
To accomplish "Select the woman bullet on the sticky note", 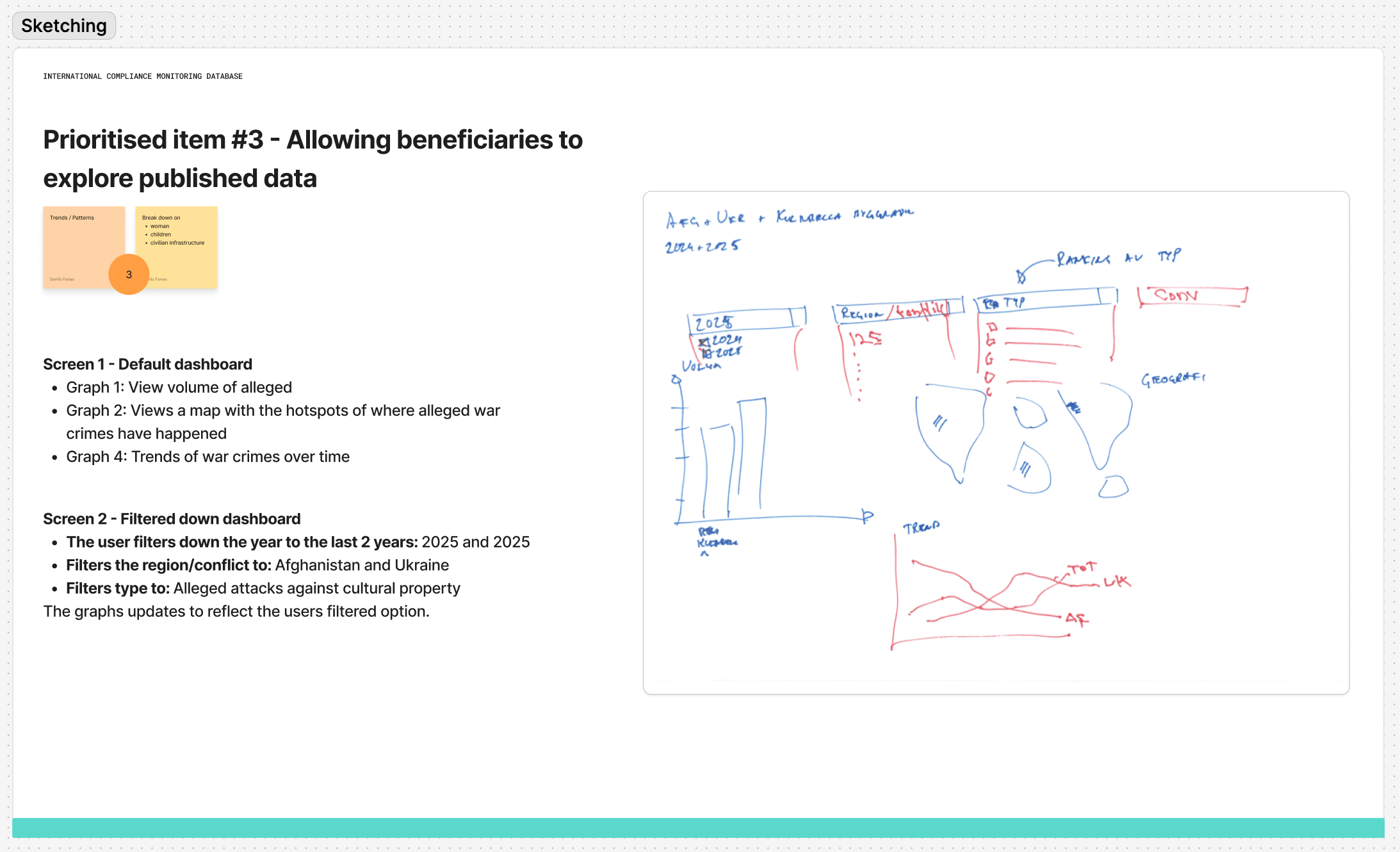I will tap(159, 226).
